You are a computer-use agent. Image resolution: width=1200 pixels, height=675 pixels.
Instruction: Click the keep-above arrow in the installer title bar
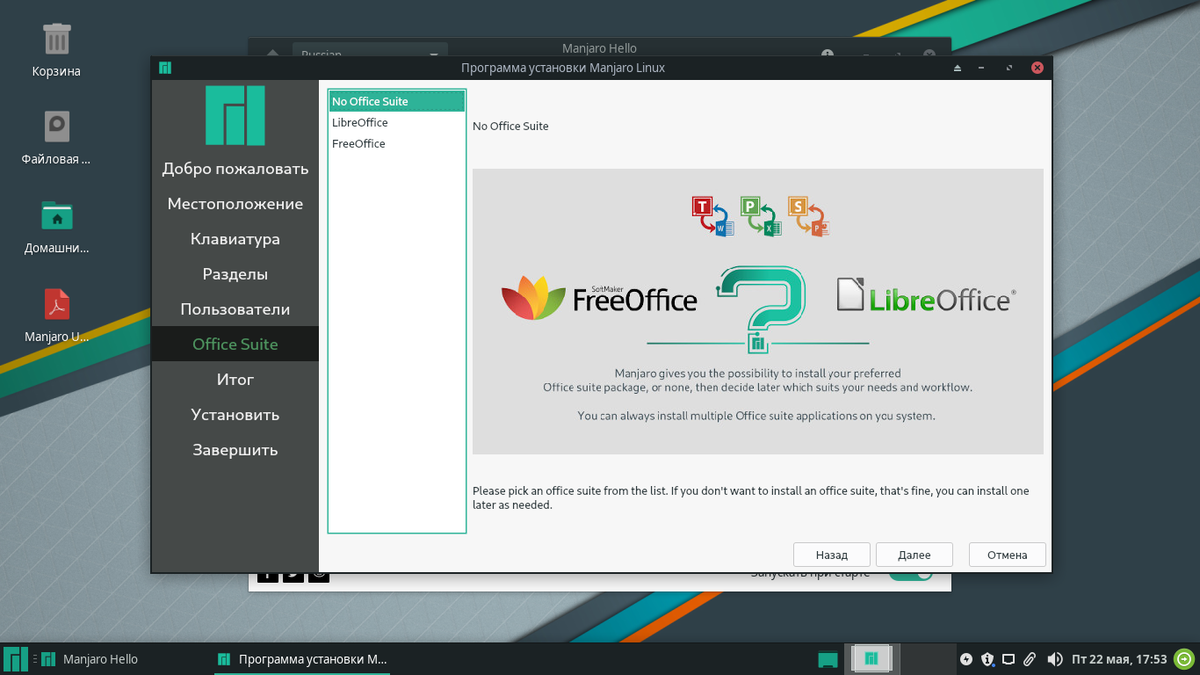pos(957,68)
